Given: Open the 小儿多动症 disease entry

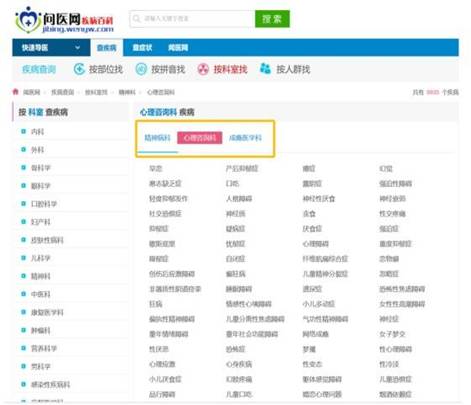Looking at the screenshot, I should click(318, 304).
